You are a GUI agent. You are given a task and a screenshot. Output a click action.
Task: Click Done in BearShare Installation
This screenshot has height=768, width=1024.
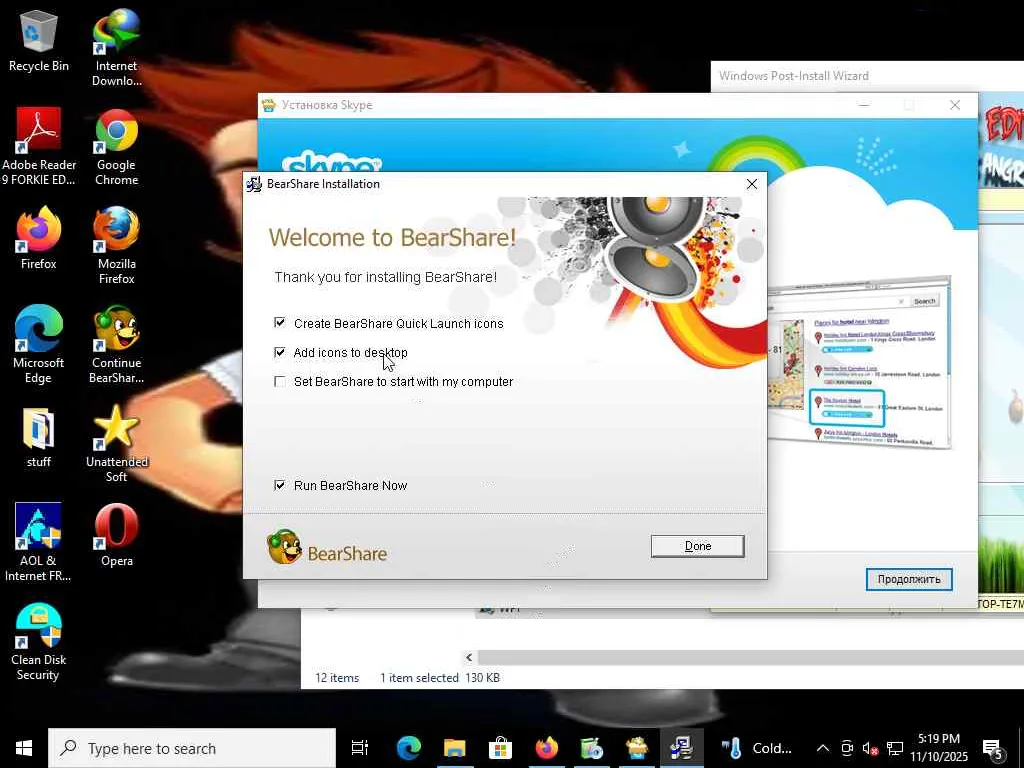point(697,546)
